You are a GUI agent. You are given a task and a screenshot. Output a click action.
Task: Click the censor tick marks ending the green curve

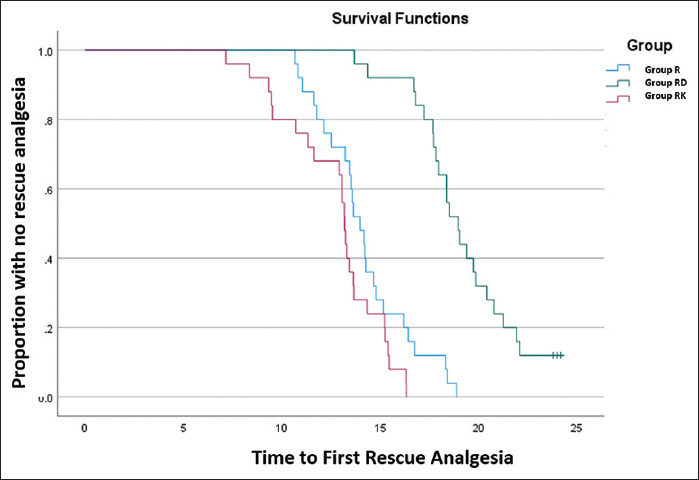(558, 355)
